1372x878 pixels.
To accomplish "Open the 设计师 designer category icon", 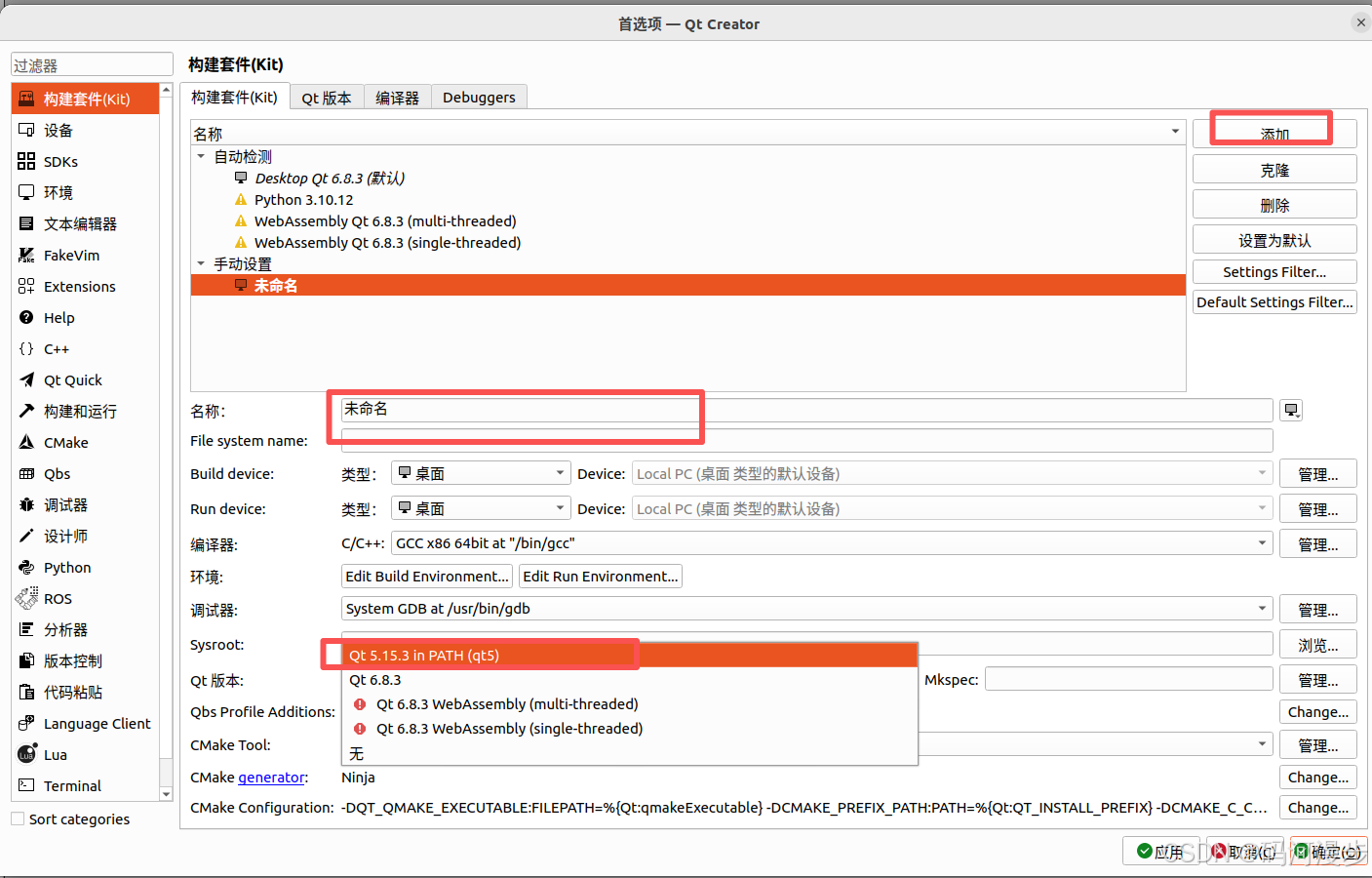I will 26,536.
